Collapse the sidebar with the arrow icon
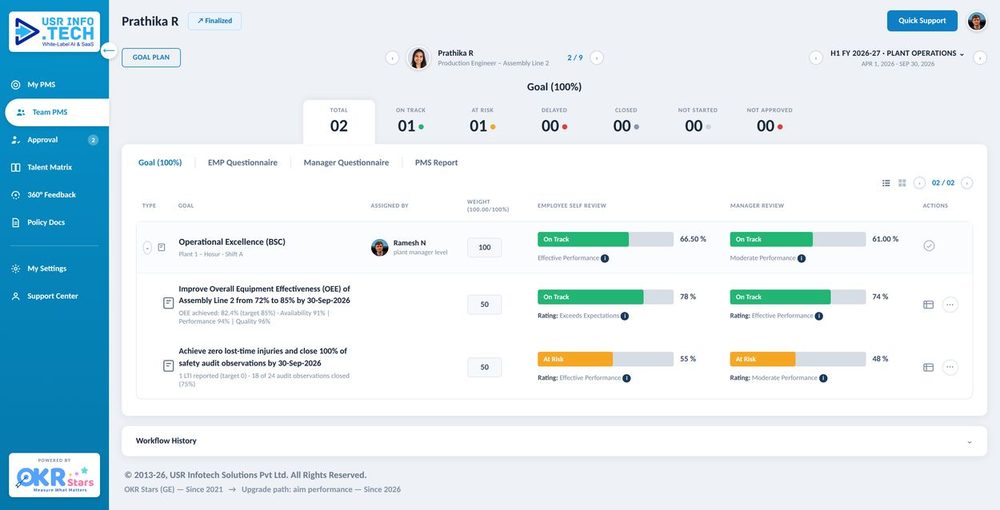This screenshot has width=1000, height=510. tap(109, 50)
